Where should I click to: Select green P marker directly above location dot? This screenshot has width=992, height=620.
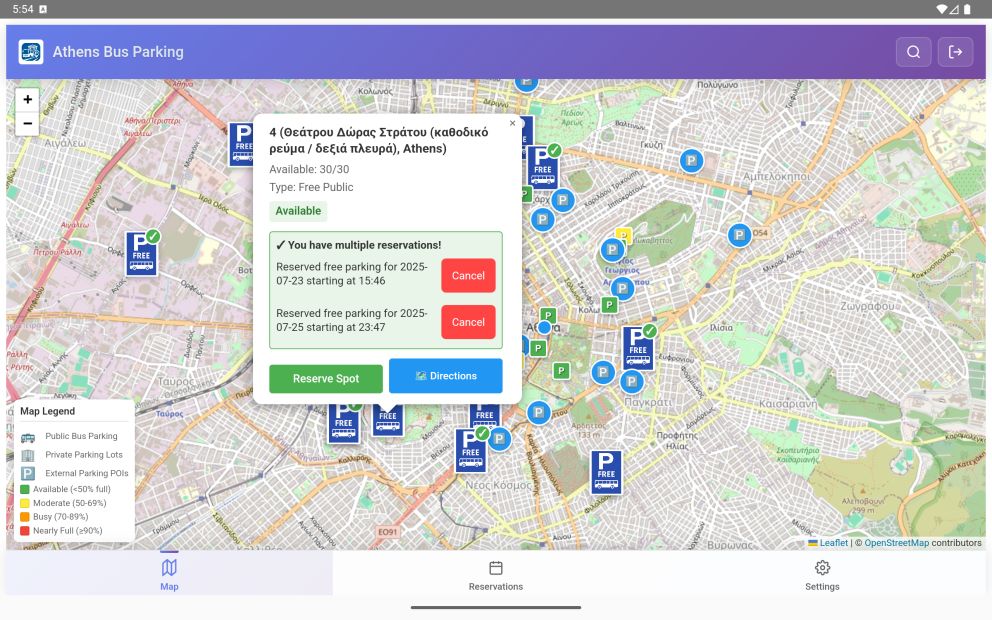point(548,315)
